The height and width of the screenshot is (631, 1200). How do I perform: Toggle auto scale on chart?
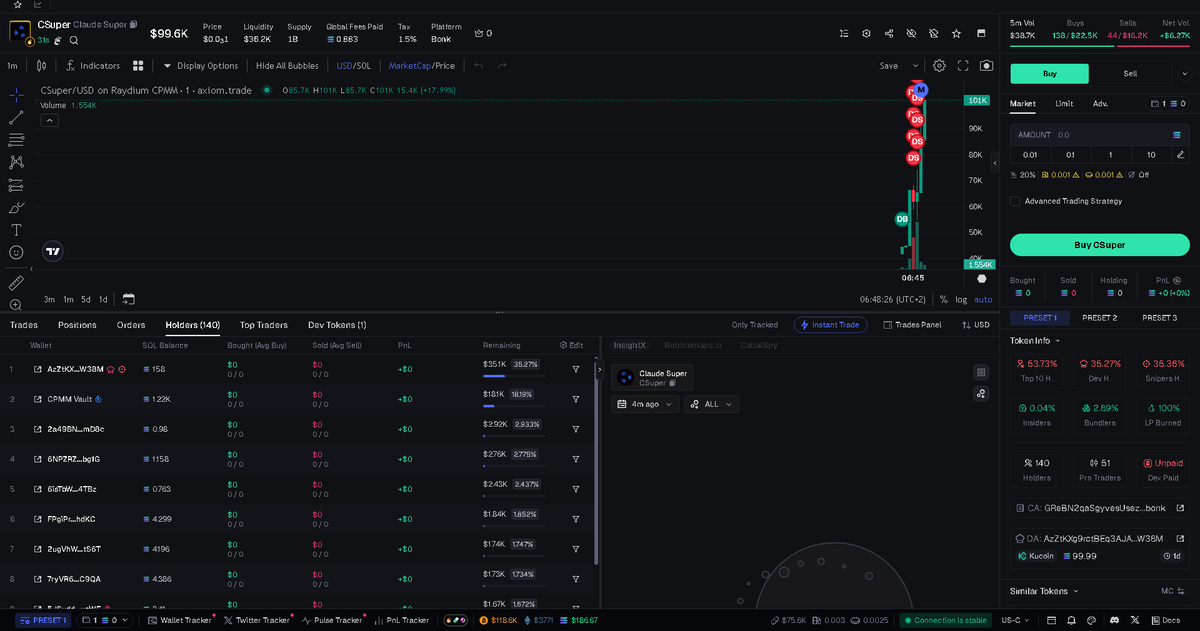tap(983, 299)
